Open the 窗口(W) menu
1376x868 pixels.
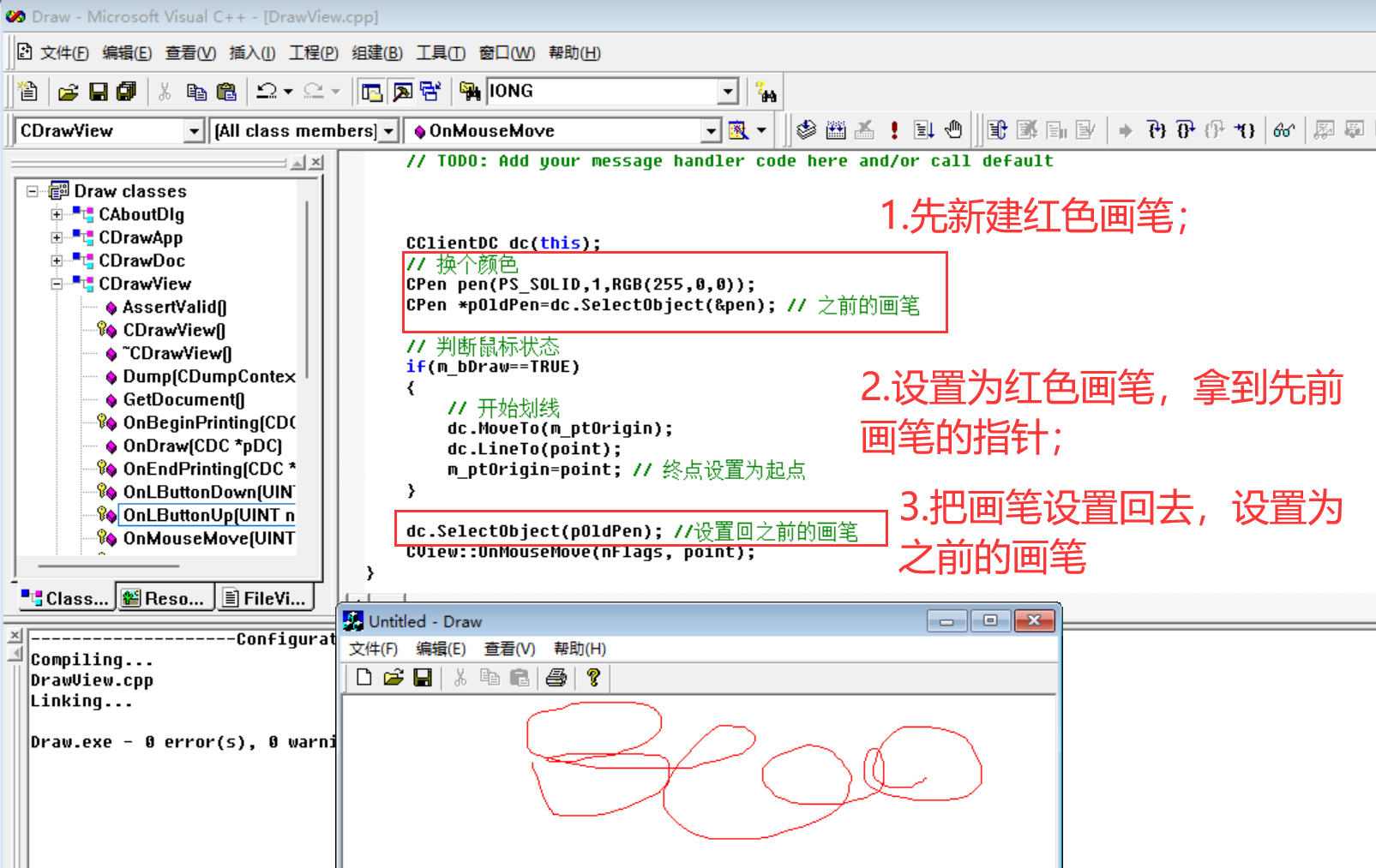pos(507,53)
